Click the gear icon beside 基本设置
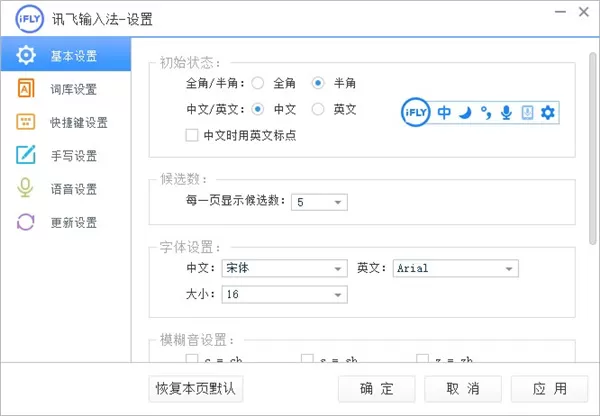 point(26,55)
